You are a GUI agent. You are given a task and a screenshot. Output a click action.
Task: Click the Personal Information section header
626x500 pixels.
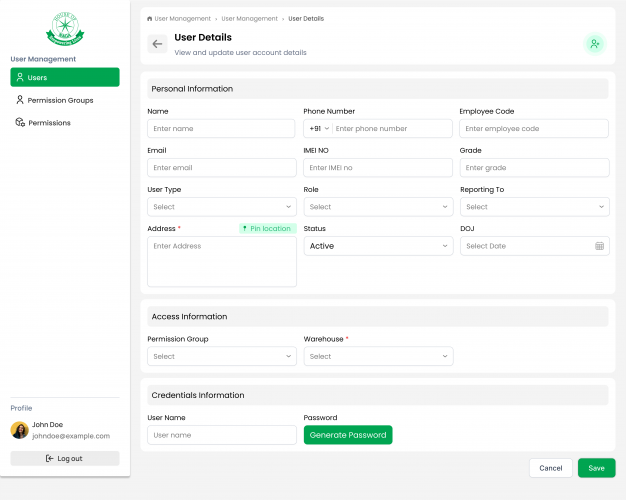pyautogui.click(x=378, y=89)
